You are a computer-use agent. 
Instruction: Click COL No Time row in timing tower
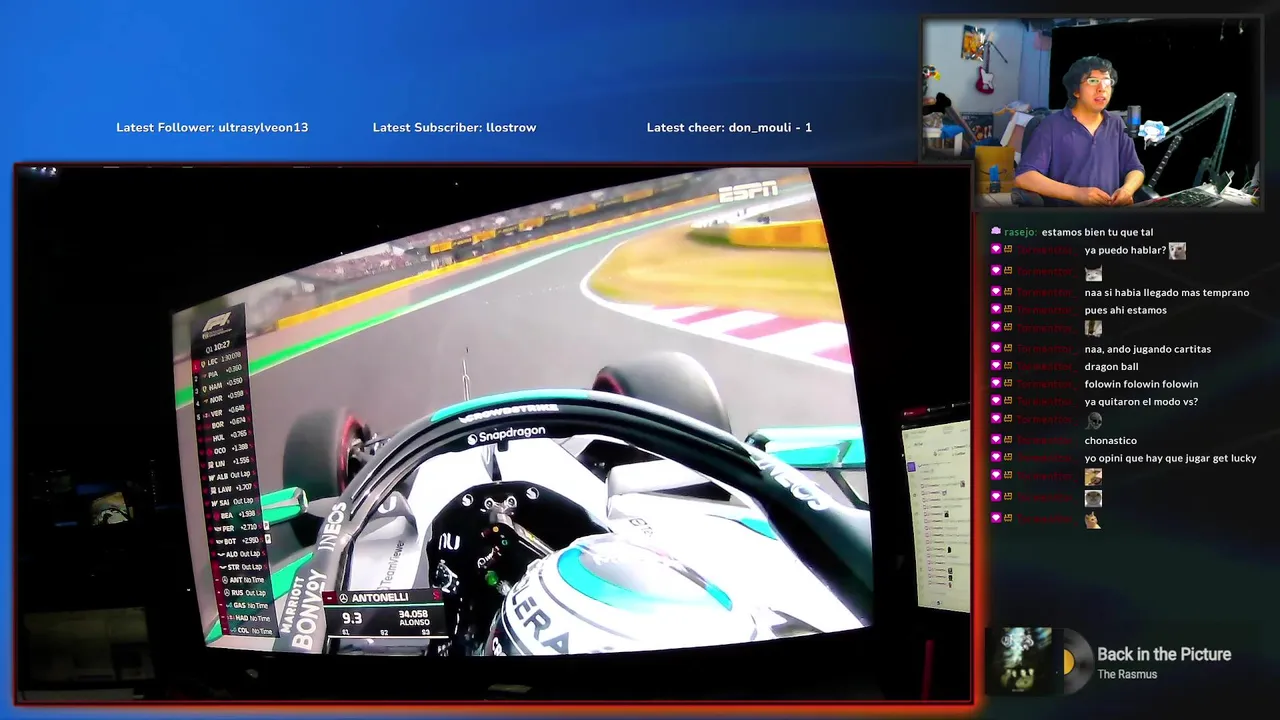click(248, 630)
